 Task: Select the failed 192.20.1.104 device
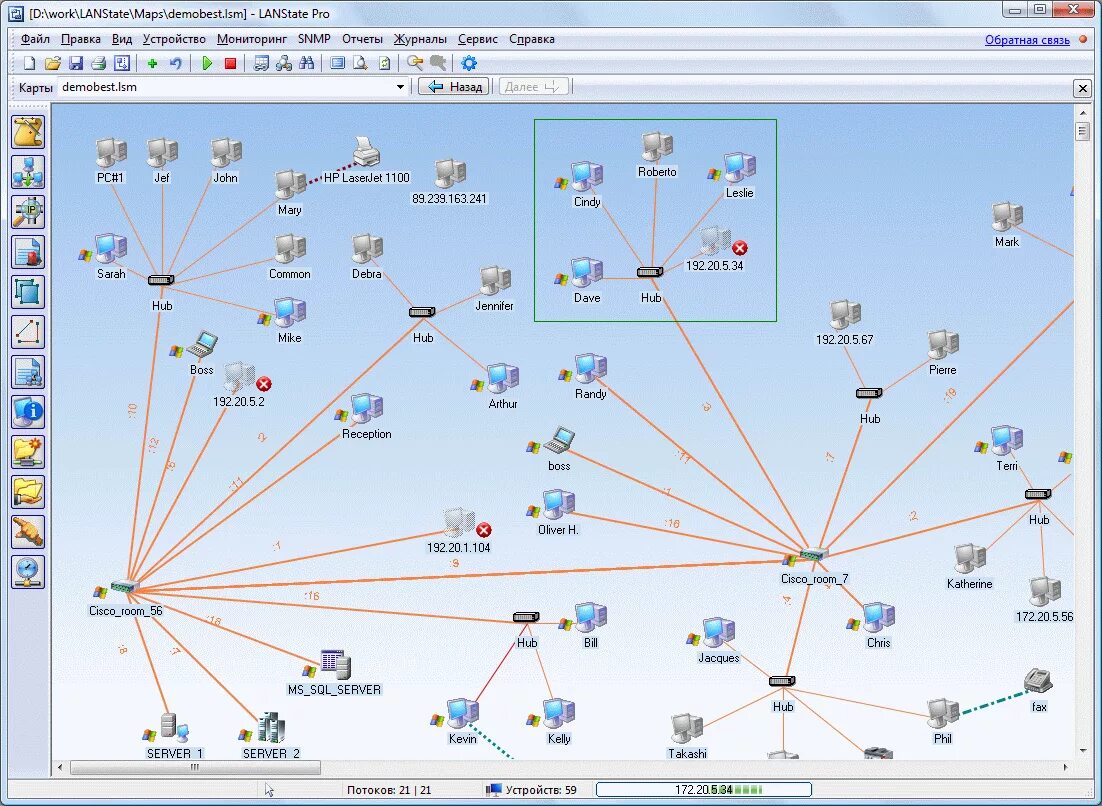point(459,524)
